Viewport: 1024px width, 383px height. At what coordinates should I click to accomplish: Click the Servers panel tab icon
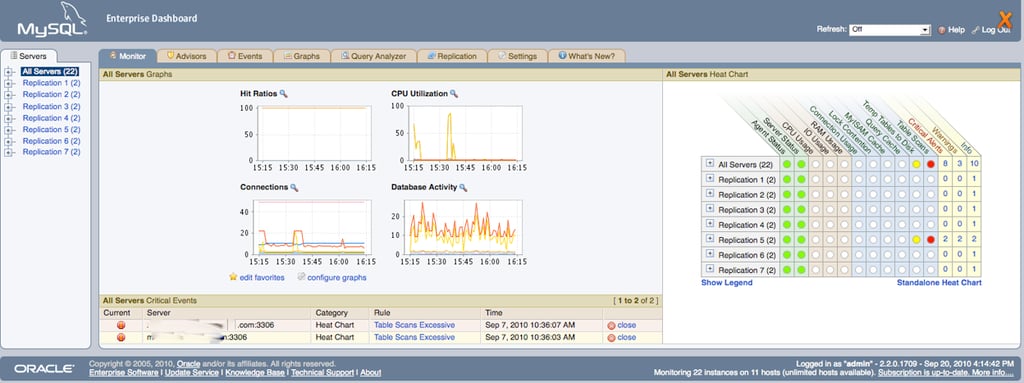click(x=14, y=56)
